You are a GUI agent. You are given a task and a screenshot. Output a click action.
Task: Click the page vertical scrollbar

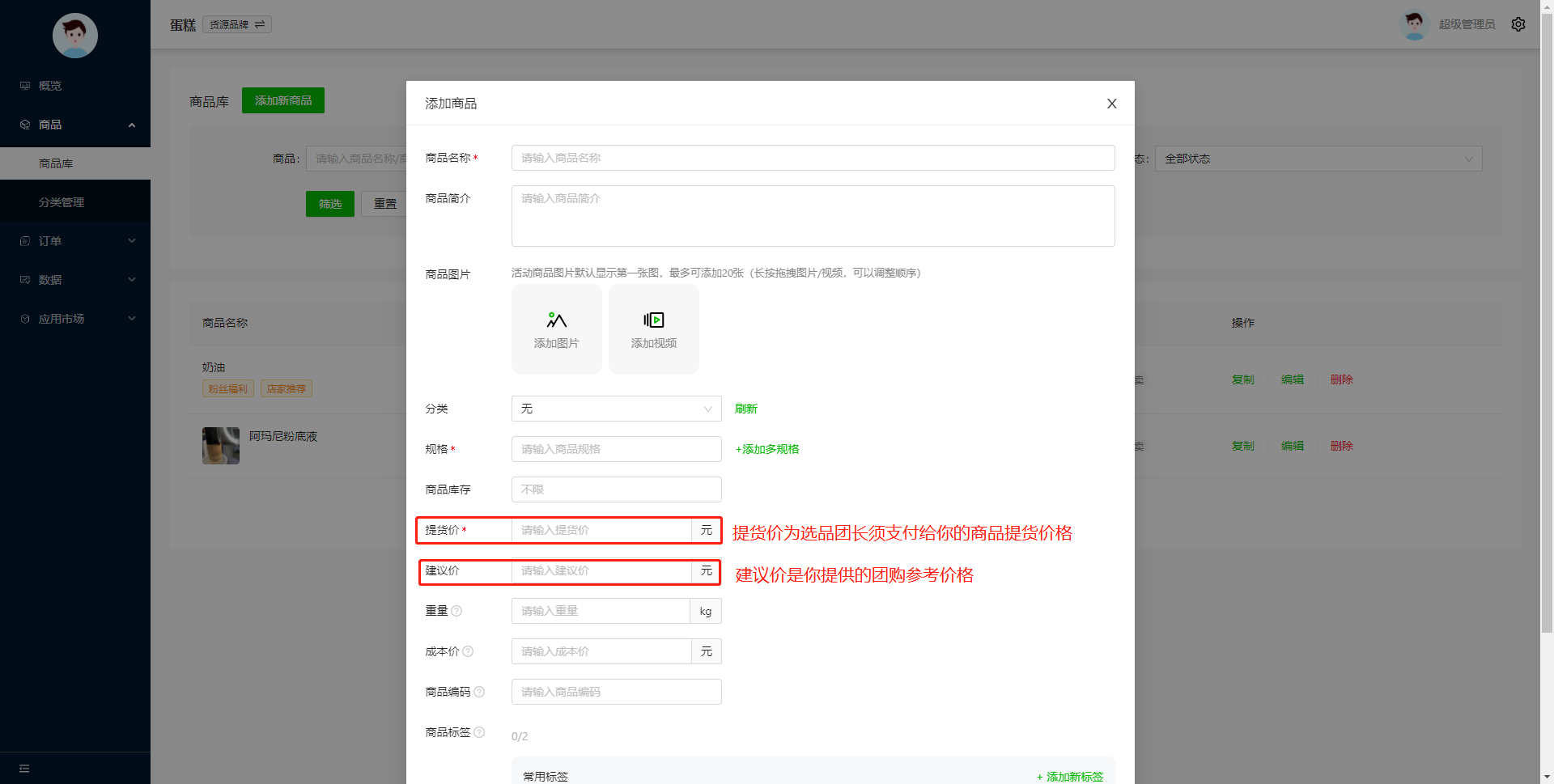click(x=1547, y=324)
